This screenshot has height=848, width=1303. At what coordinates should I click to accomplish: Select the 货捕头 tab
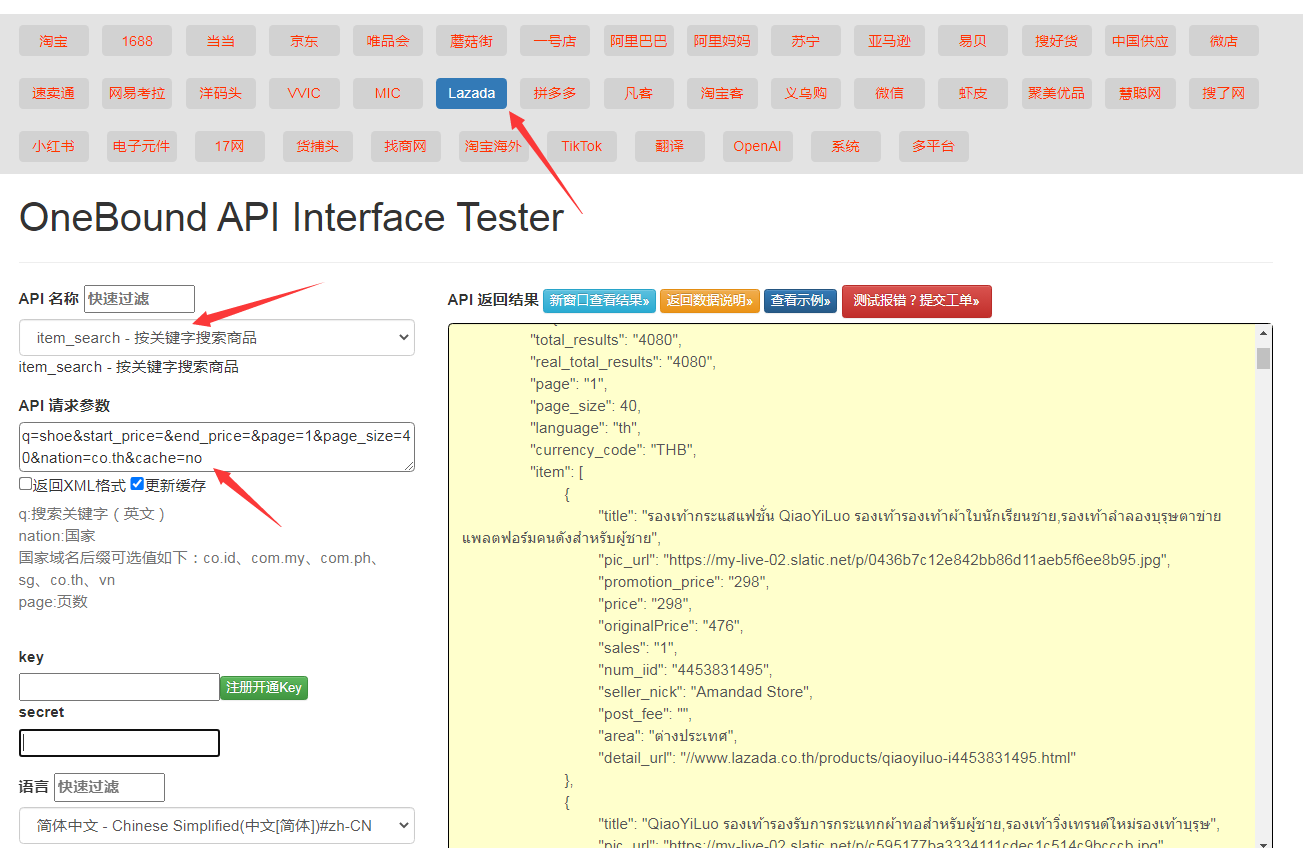tap(318, 146)
